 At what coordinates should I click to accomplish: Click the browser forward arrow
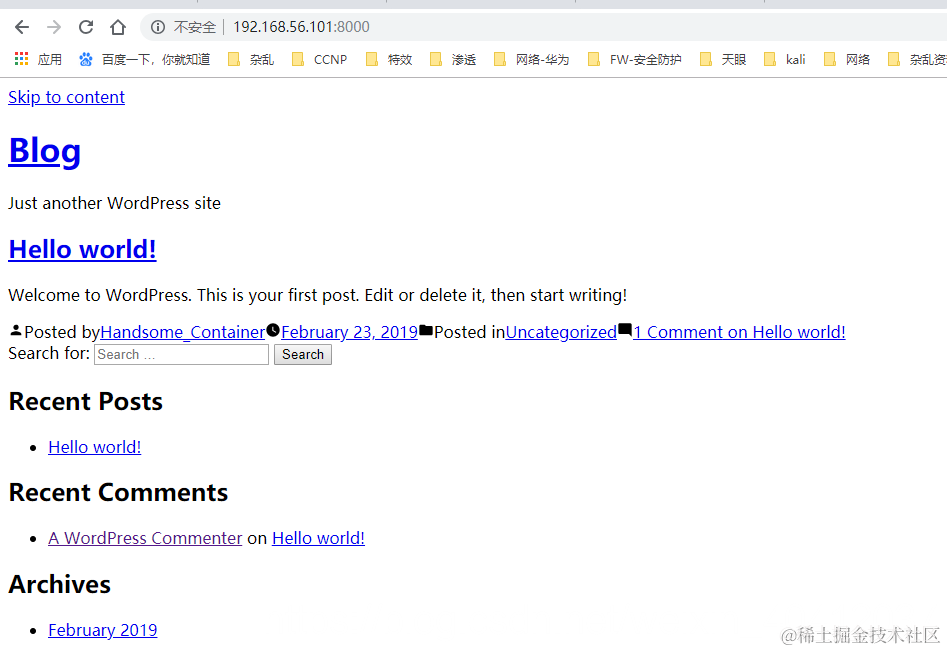[x=54, y=27]
